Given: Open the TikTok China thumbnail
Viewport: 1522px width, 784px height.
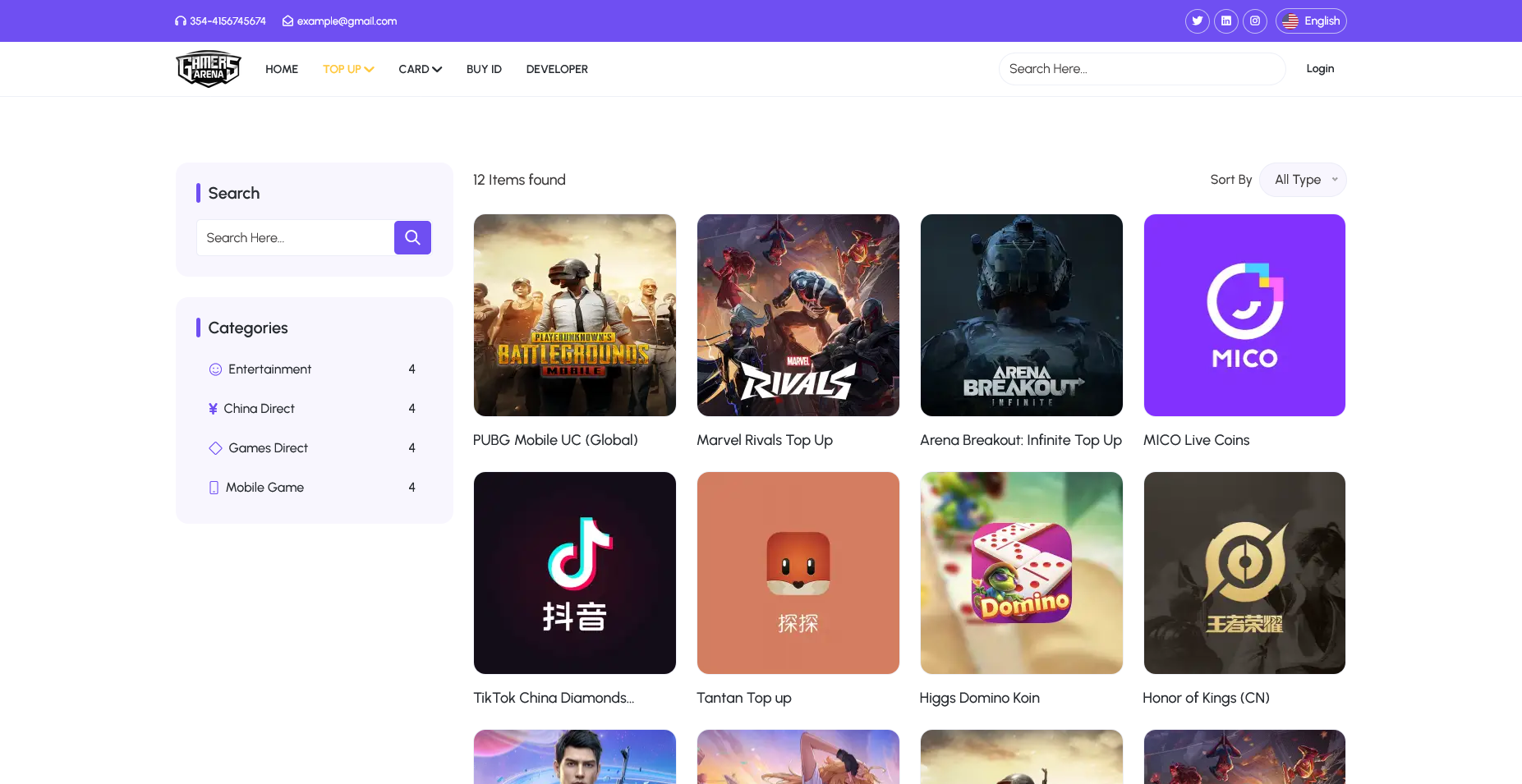Looking at the screenshot, I should [575, 573].
